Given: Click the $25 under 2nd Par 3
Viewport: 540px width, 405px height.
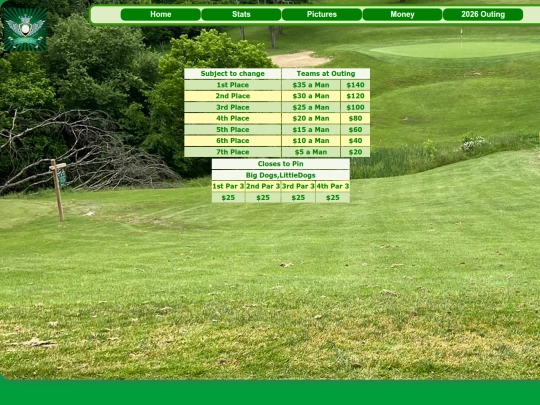Looking at the screenshot, I should point(263,198).
